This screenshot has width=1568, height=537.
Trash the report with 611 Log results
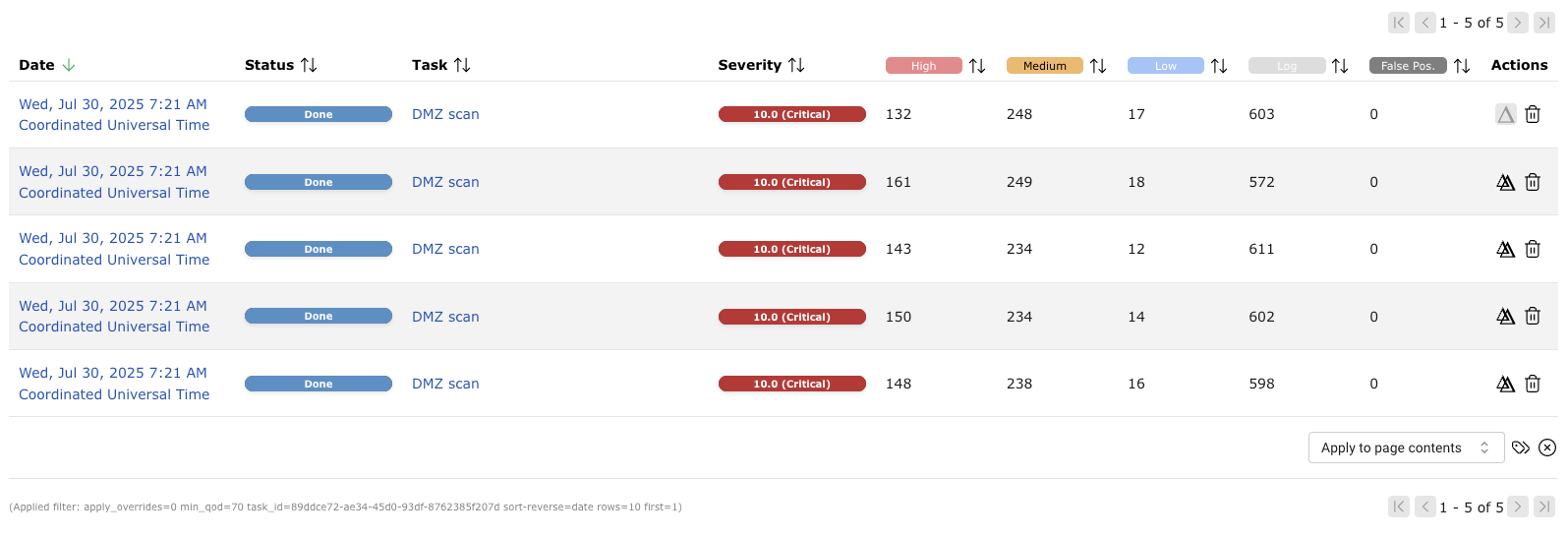coord(1532,249)
